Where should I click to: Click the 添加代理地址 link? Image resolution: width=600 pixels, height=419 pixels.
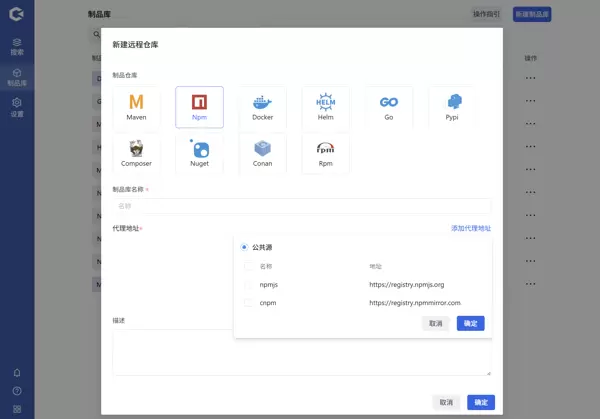[x=470, y=228]
